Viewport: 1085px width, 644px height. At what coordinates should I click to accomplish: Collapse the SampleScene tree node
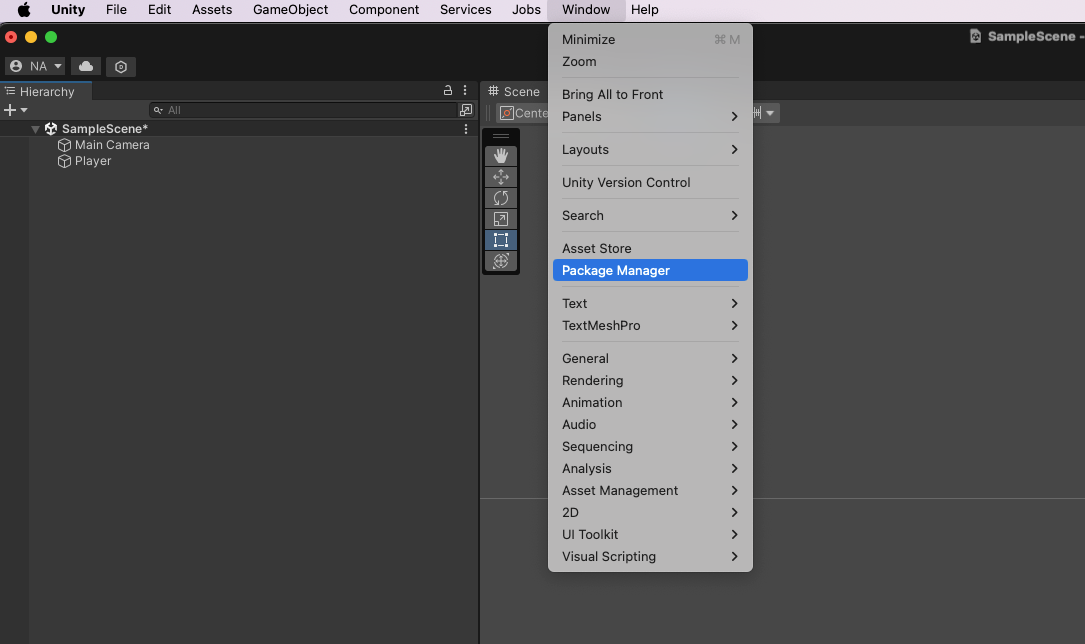coord(36,129)
